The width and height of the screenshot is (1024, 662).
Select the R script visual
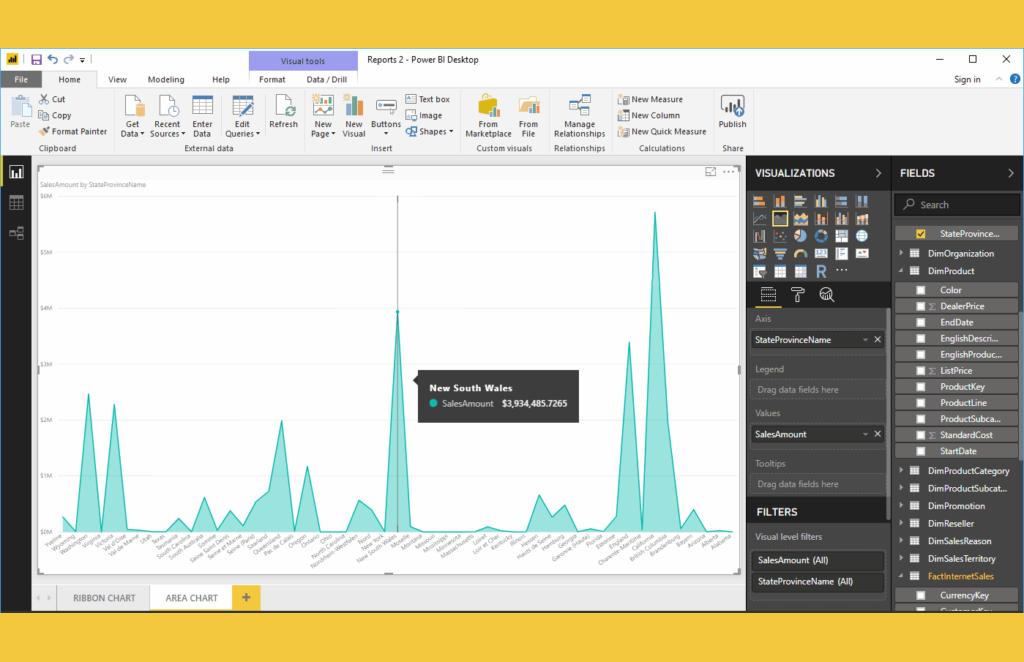pyautogui.click(x=821, y=272)
